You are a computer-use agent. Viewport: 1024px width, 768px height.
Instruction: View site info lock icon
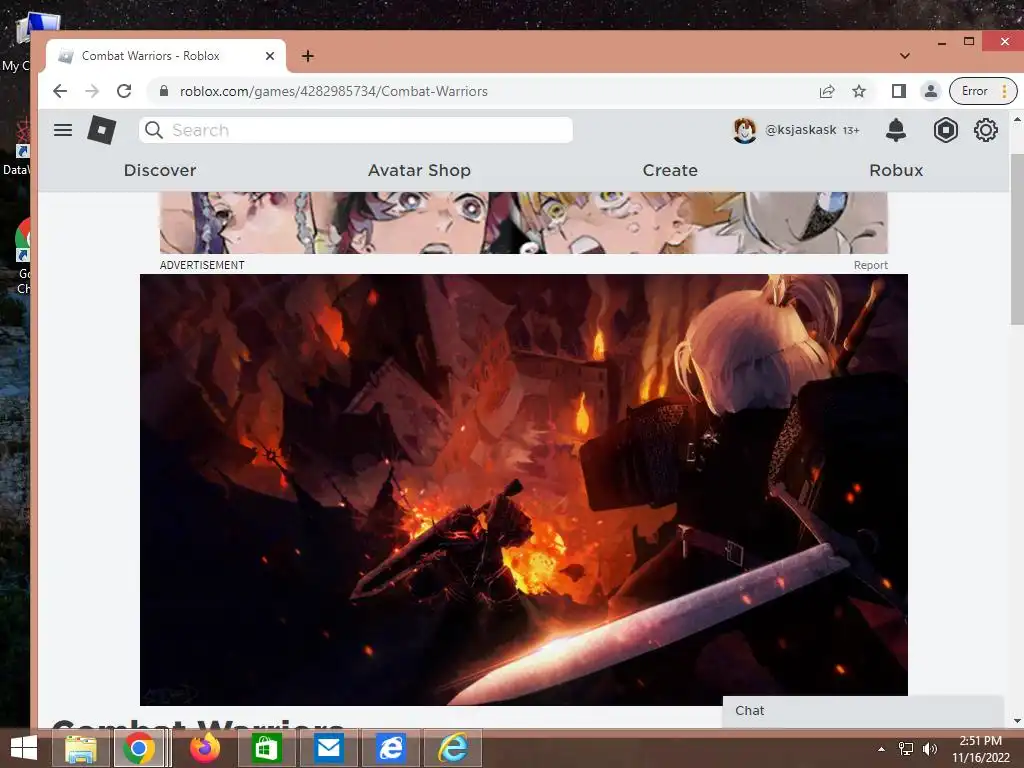point(164,91)
